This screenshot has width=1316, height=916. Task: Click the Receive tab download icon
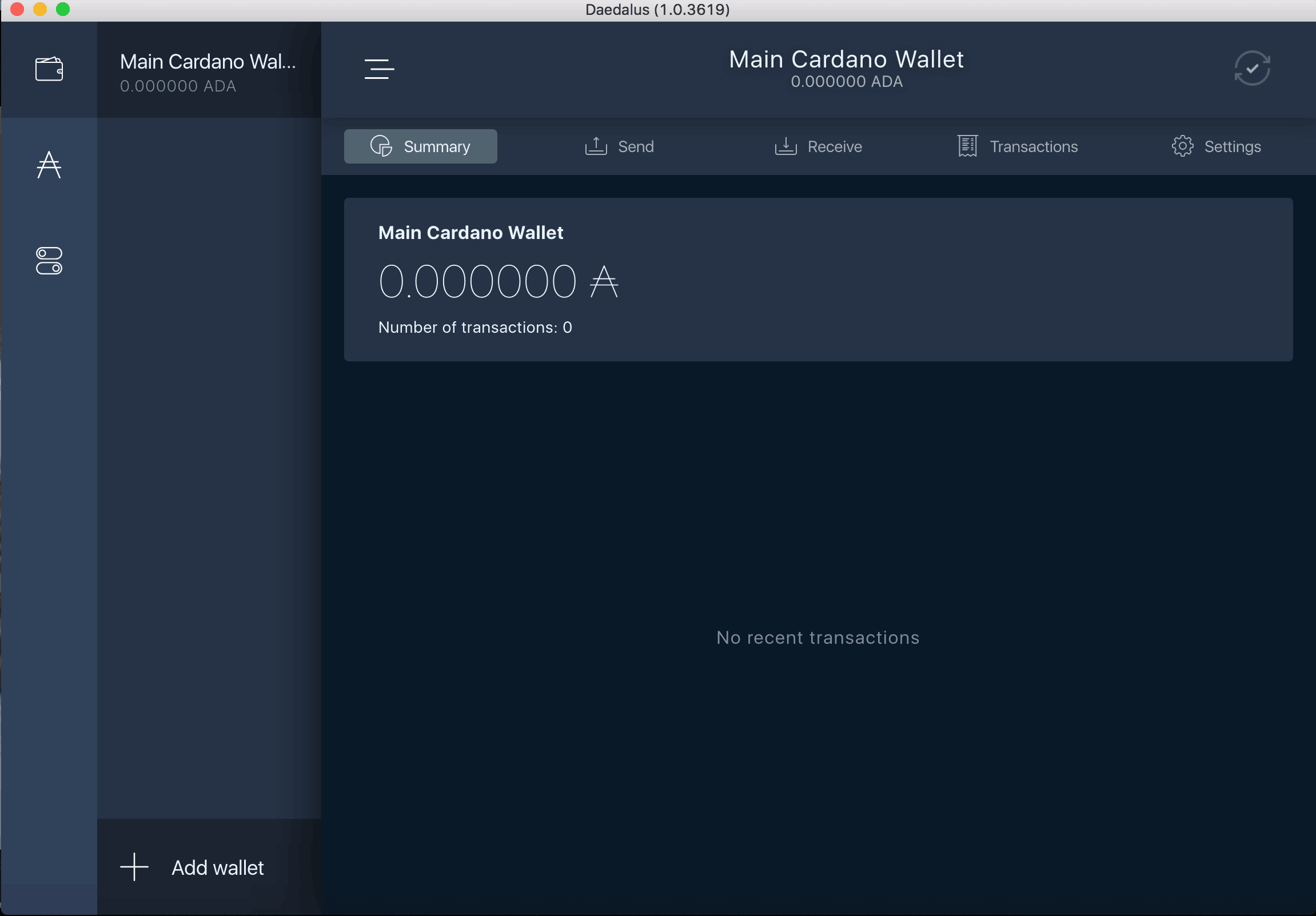[x=786, y=146]
